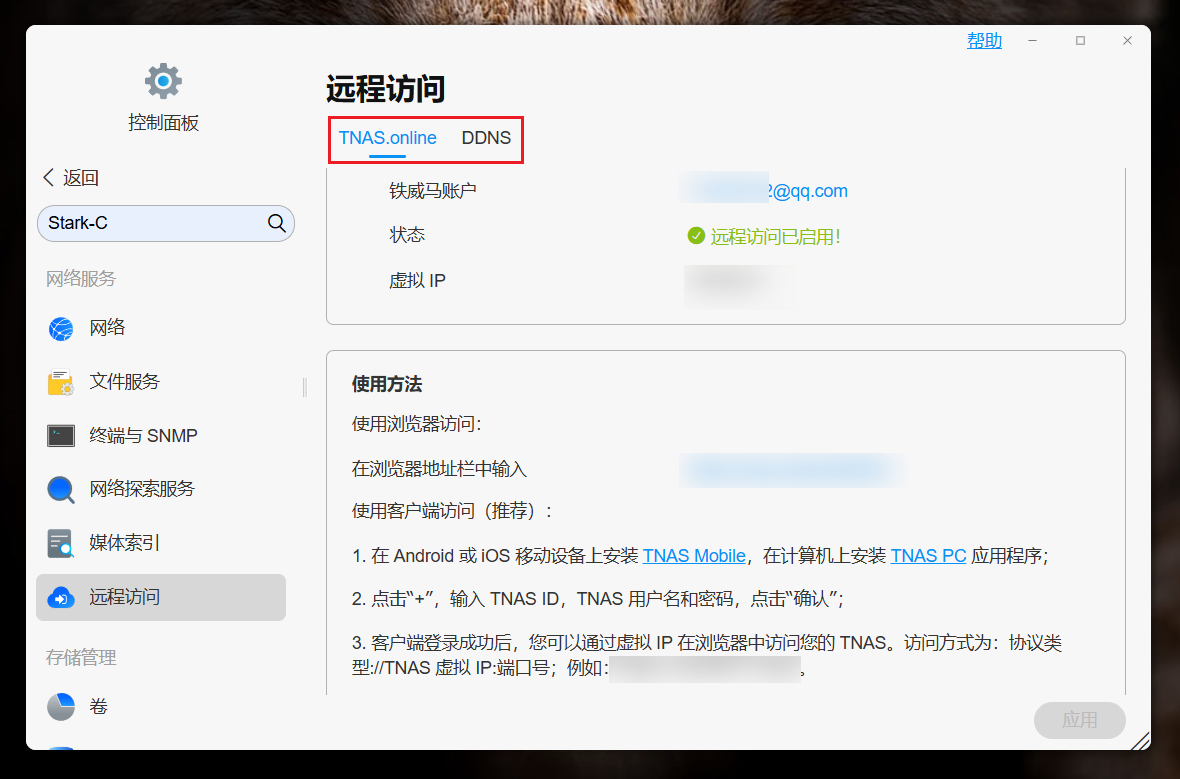Click the @qq.com account email
Viewport: 1180px width, 779px height.
[764, 190]
